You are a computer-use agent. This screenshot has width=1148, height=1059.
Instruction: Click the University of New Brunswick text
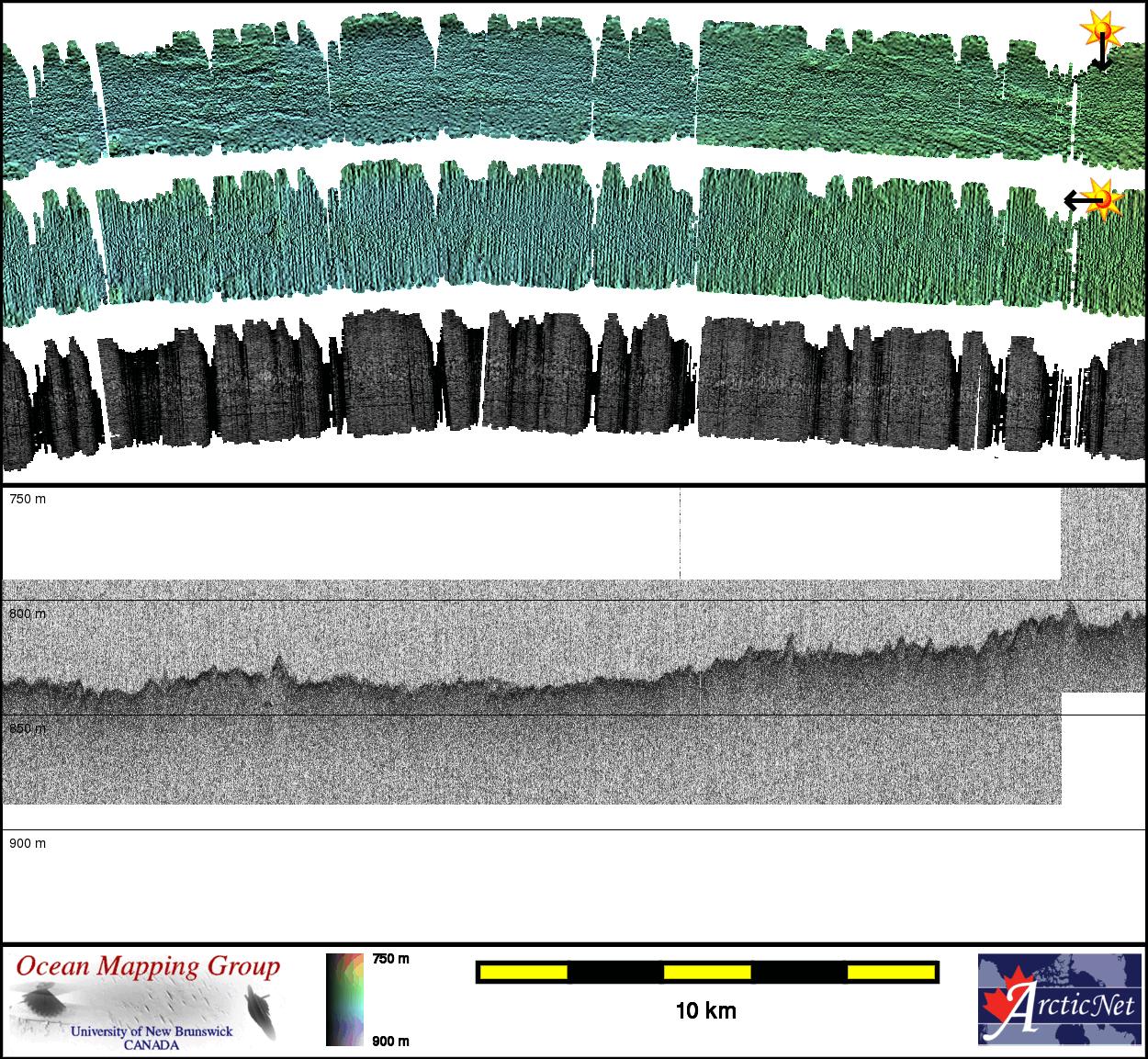pos(152,1031)
